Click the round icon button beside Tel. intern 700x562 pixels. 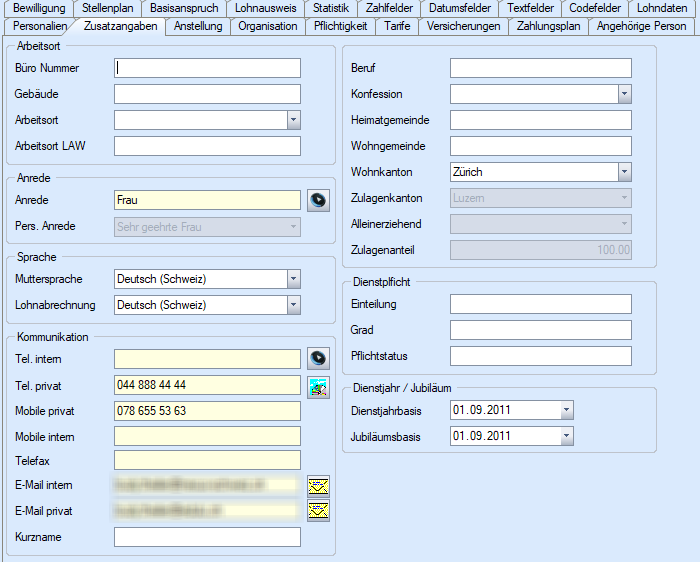pos(318,358)
